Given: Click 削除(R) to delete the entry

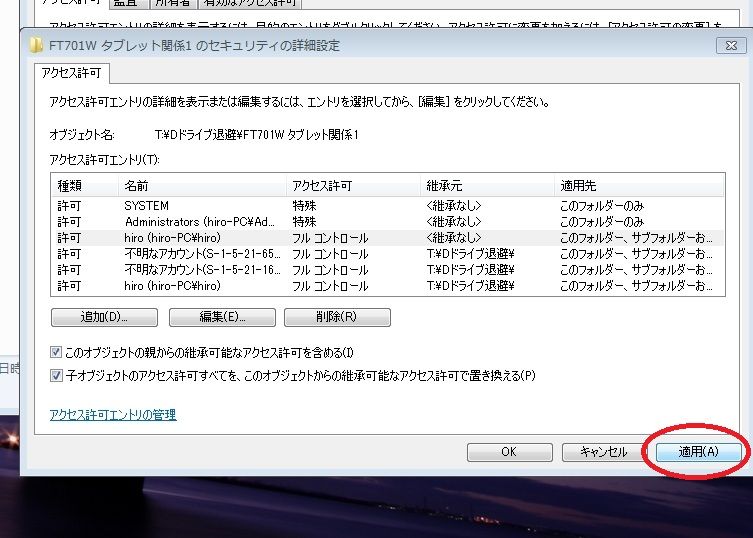Looking at the screenshot, I should point(337,317).
